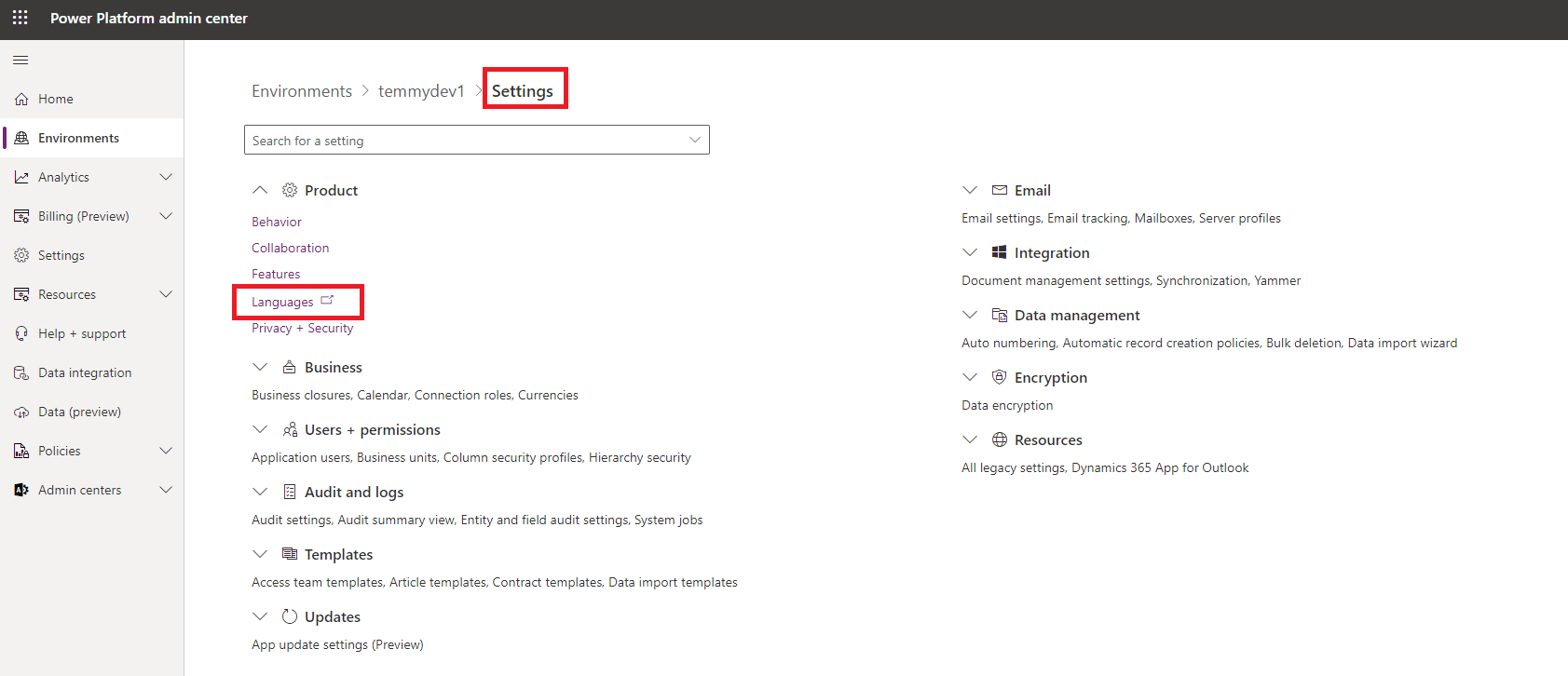
Task: Click the Admin centers icon
Action: coord(21,490)
